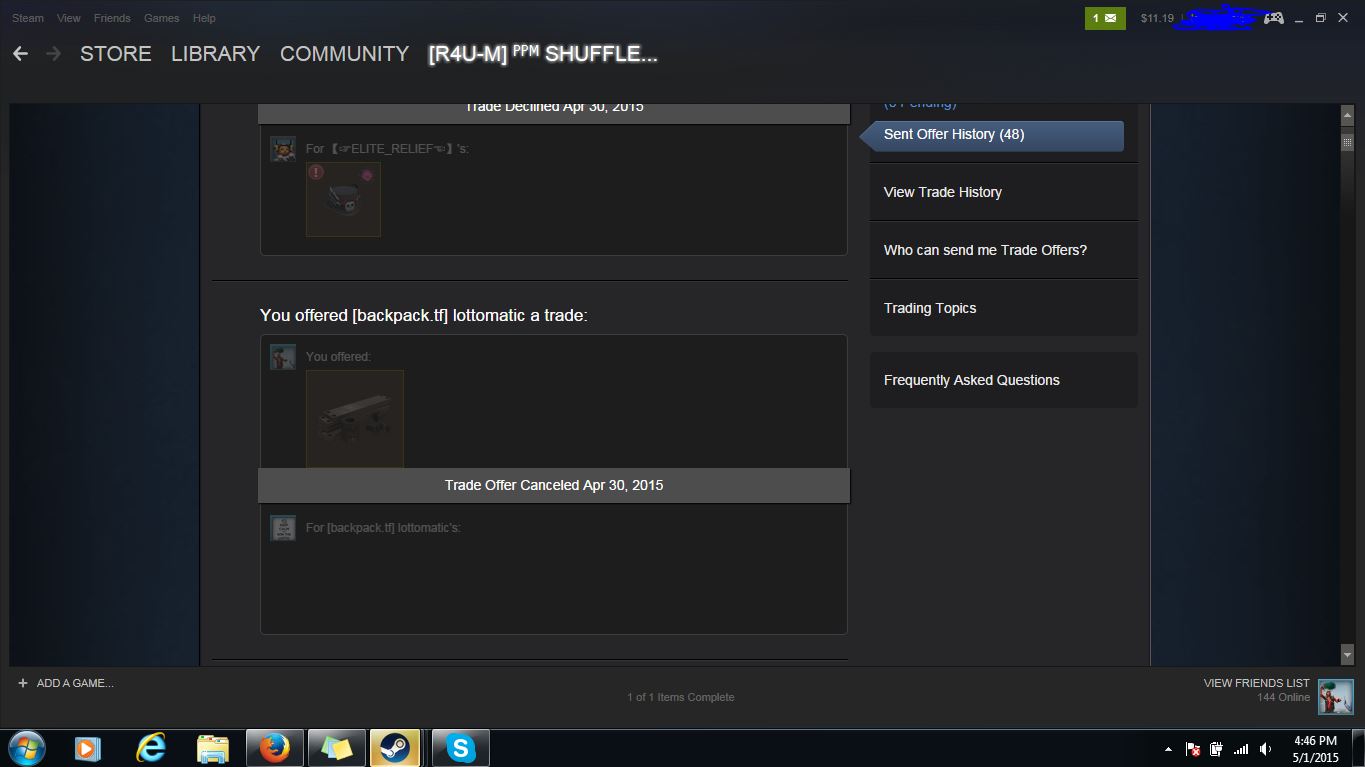The image size is (1365, 767).
Task: Open View Trade History link
Action: 942,192
